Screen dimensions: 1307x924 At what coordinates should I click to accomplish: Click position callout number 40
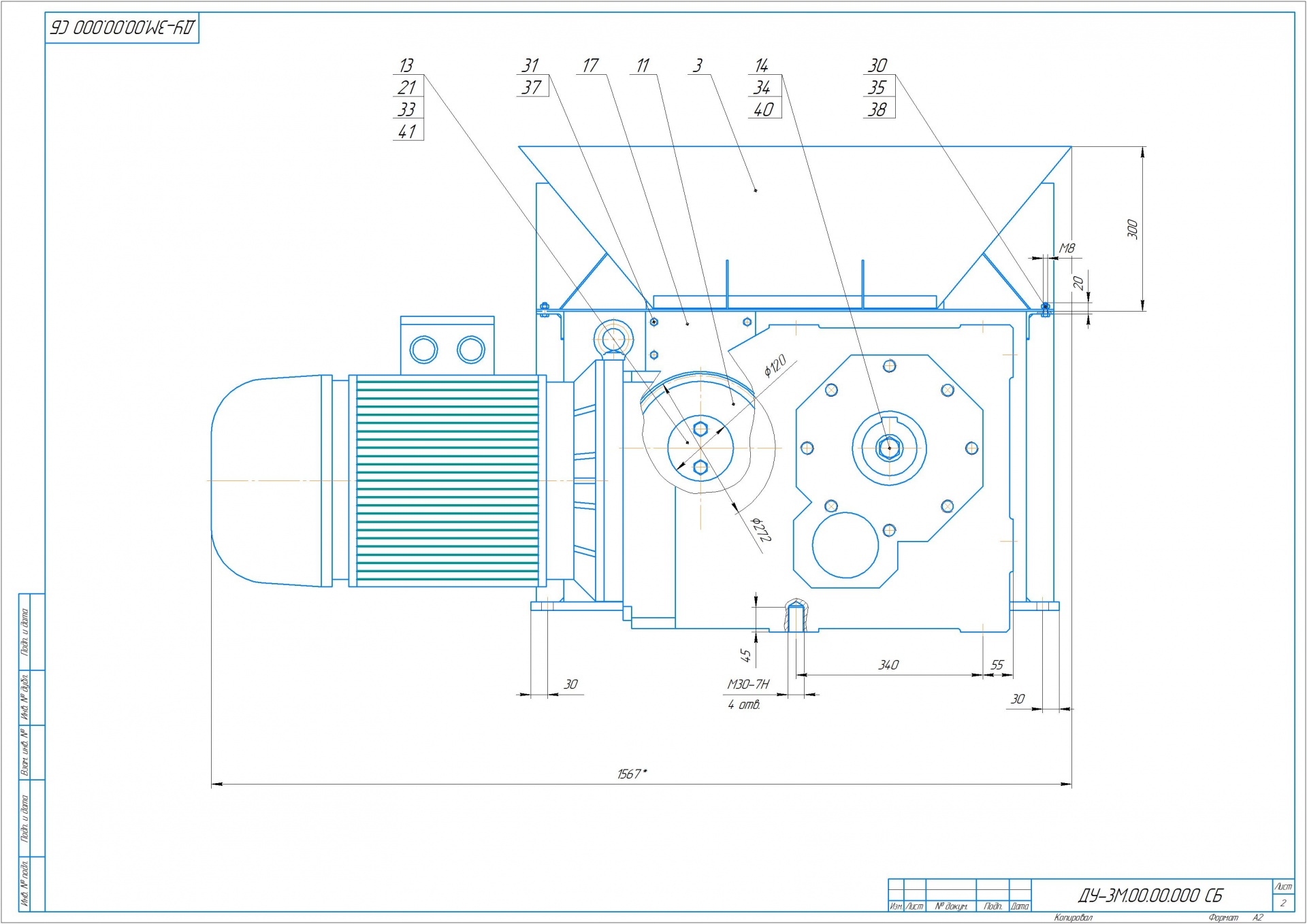[x=763, y=109]
